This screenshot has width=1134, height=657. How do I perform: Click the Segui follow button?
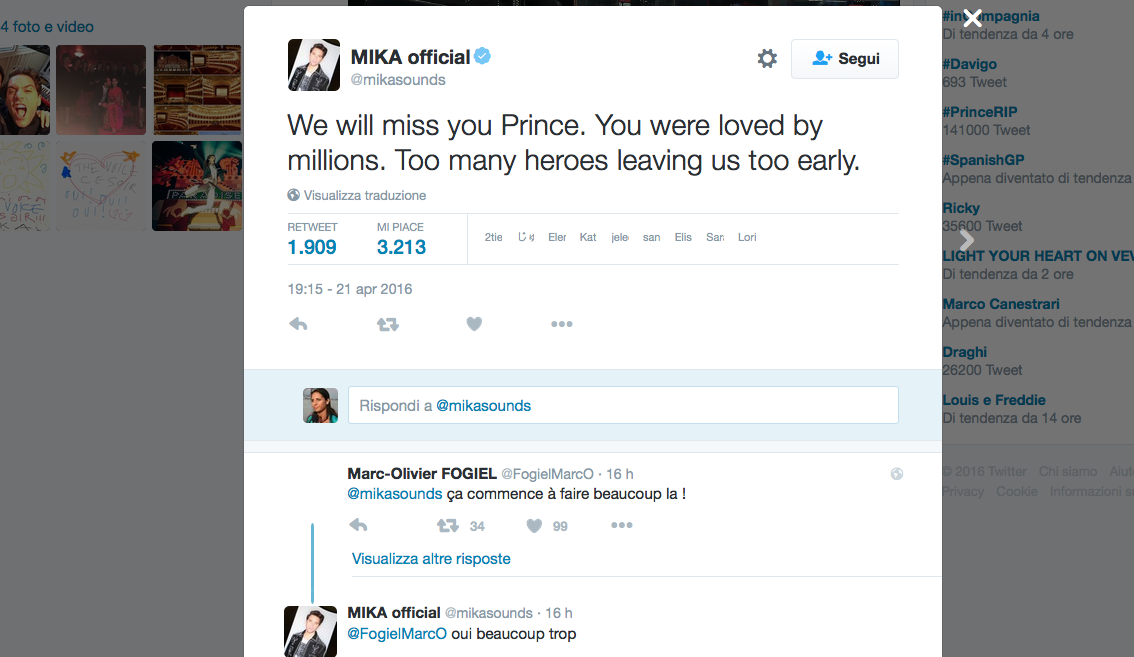click(845, 59)
